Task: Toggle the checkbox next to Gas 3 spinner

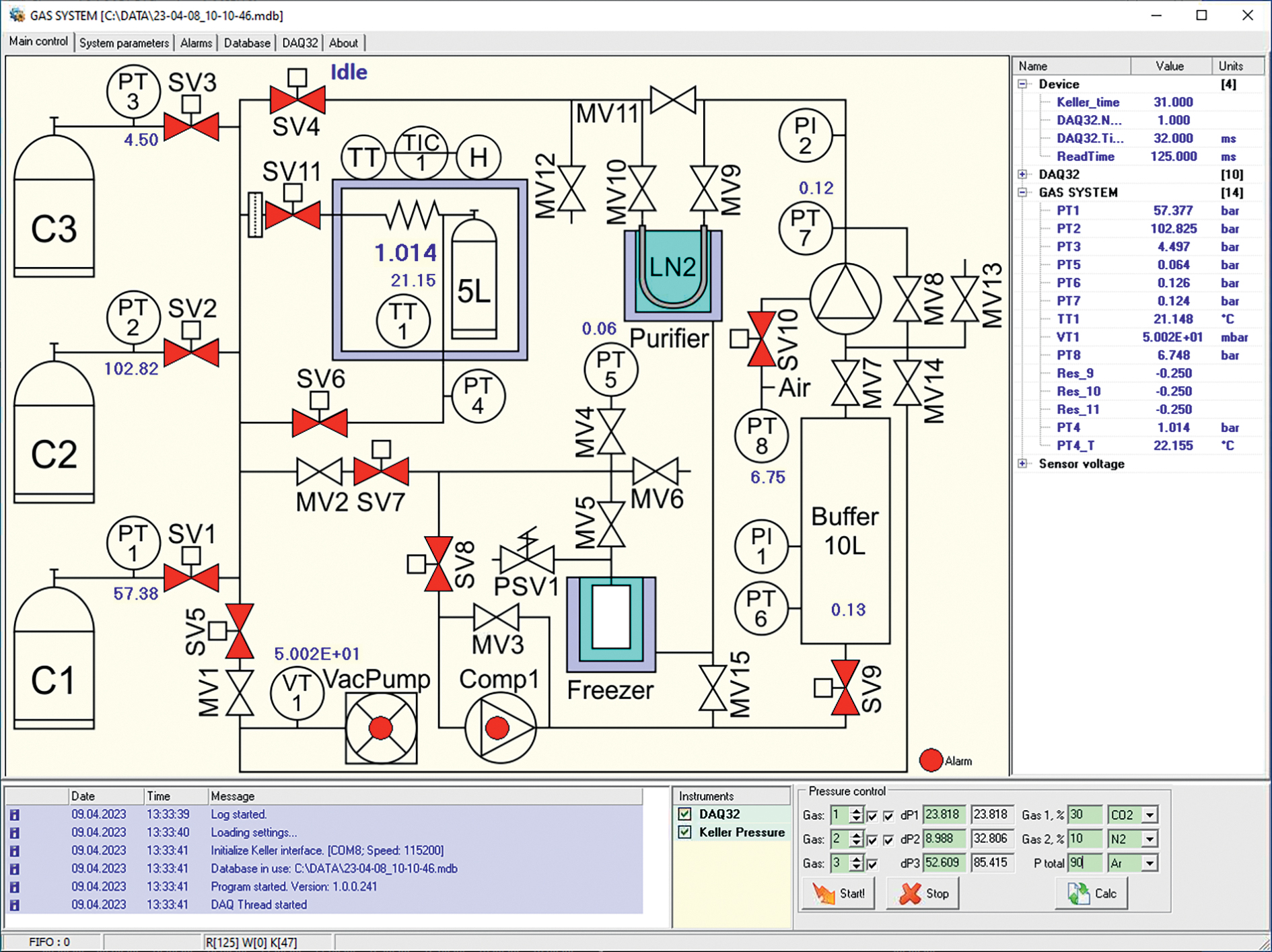Action: click(x=873, y=864)
